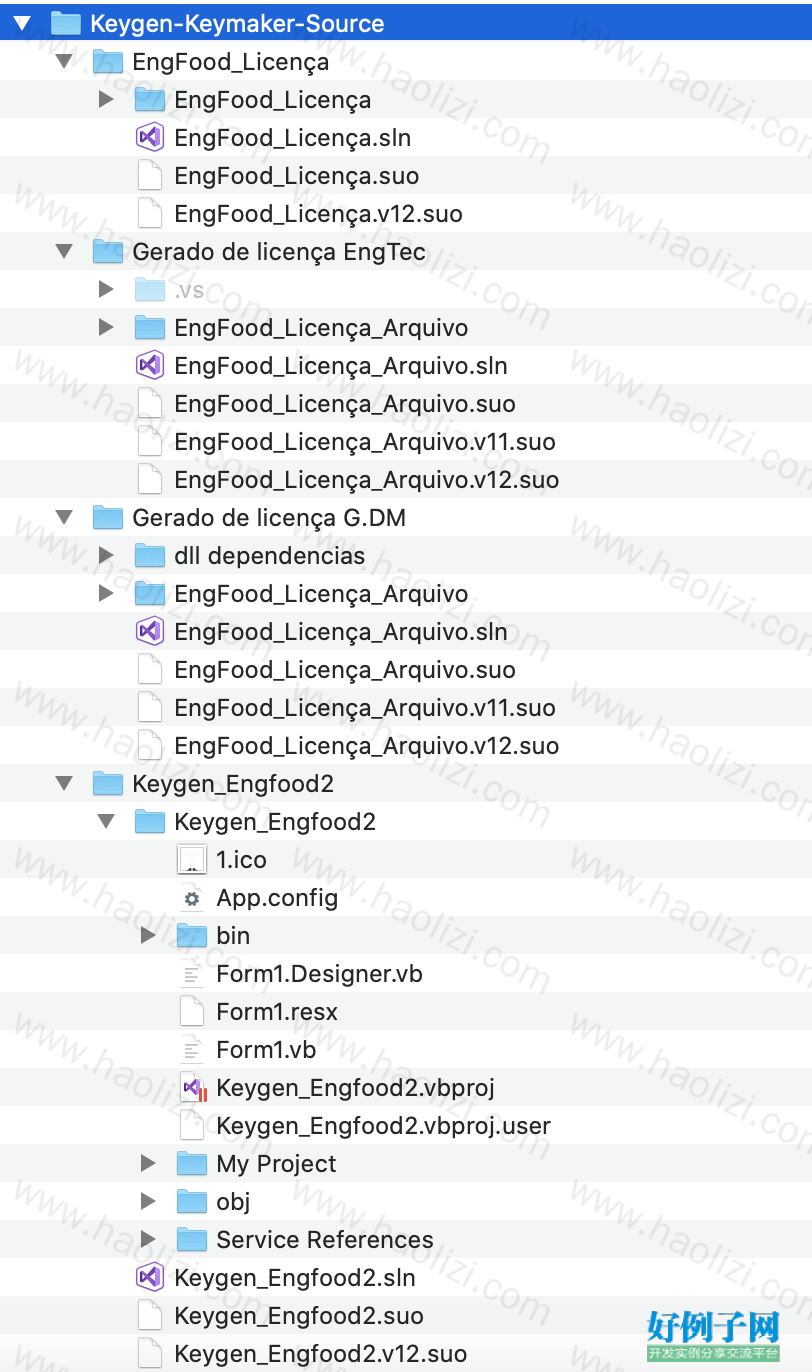Viewport: 812px width, 1372px height.
Task: Select the .vs folder name
Action: click(189, 290)
